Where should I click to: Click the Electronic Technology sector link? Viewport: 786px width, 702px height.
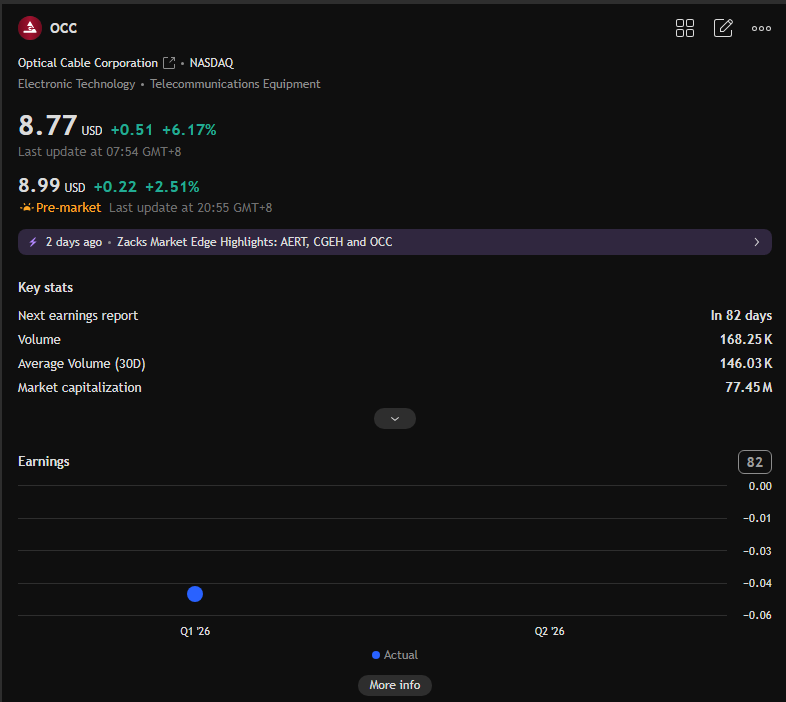pyautogui.click(x=76, y=84)
